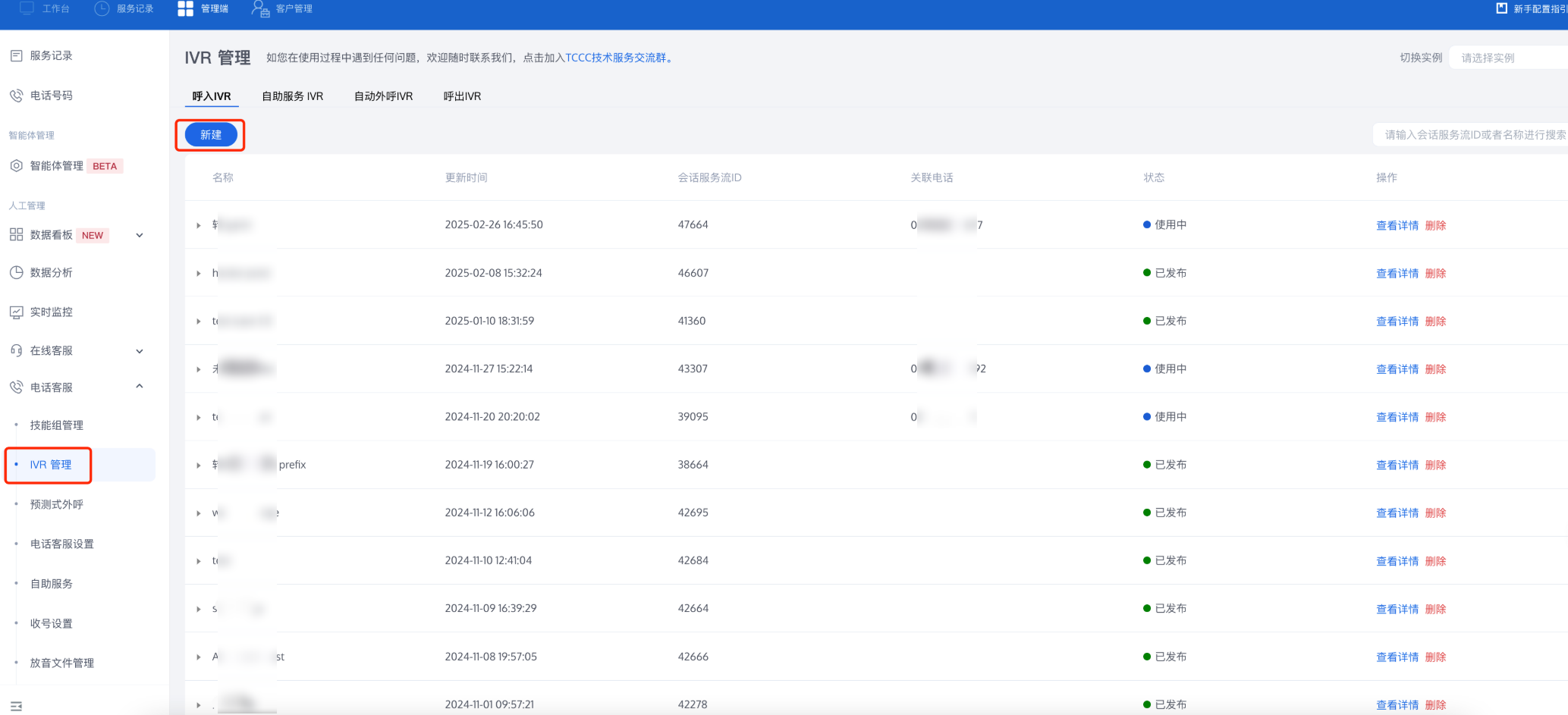Expand the row with ID 39095
1568x715 pixels.
[x=199, y=417]
